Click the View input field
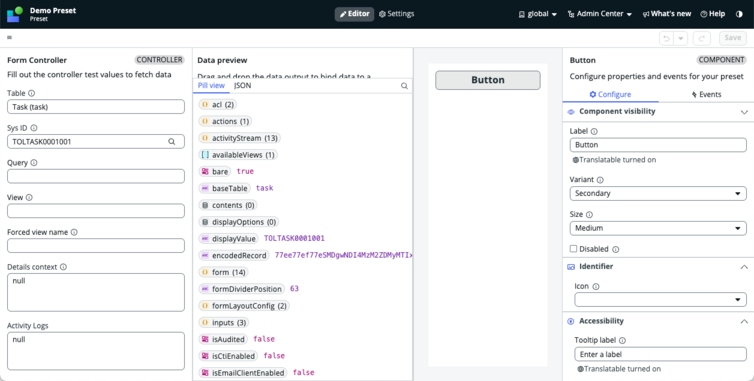Viewport: 754px width, 381px height. (x=96, y=211)
